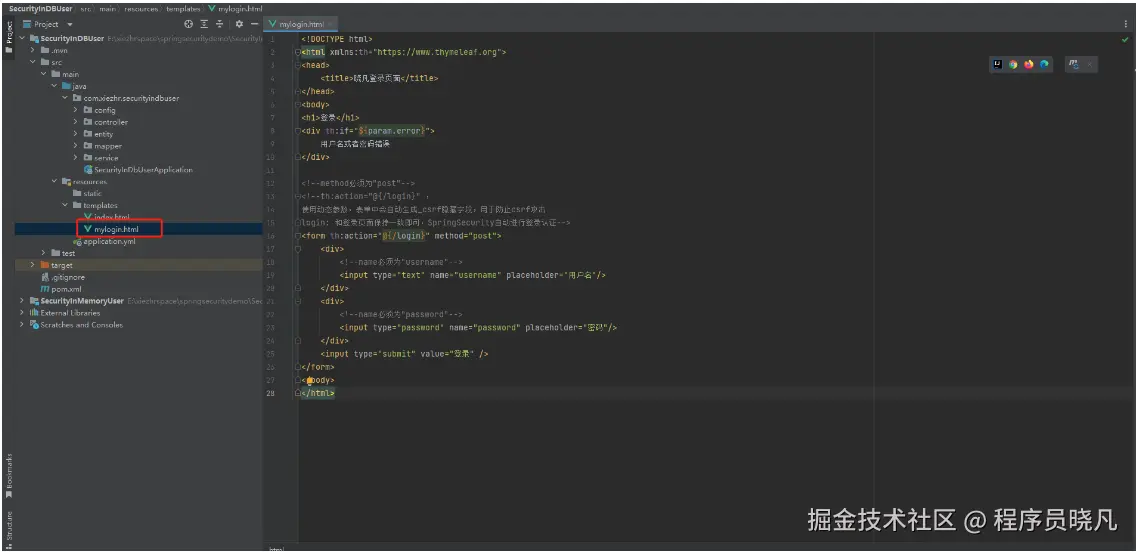Expand the controller package

pyautogui.click(x=75, y=122)
